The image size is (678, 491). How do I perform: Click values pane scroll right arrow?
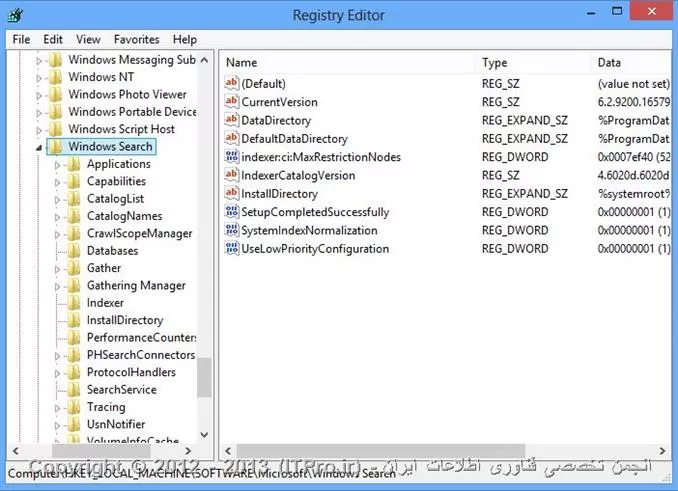pyautogui.click(x=662, y=451)
